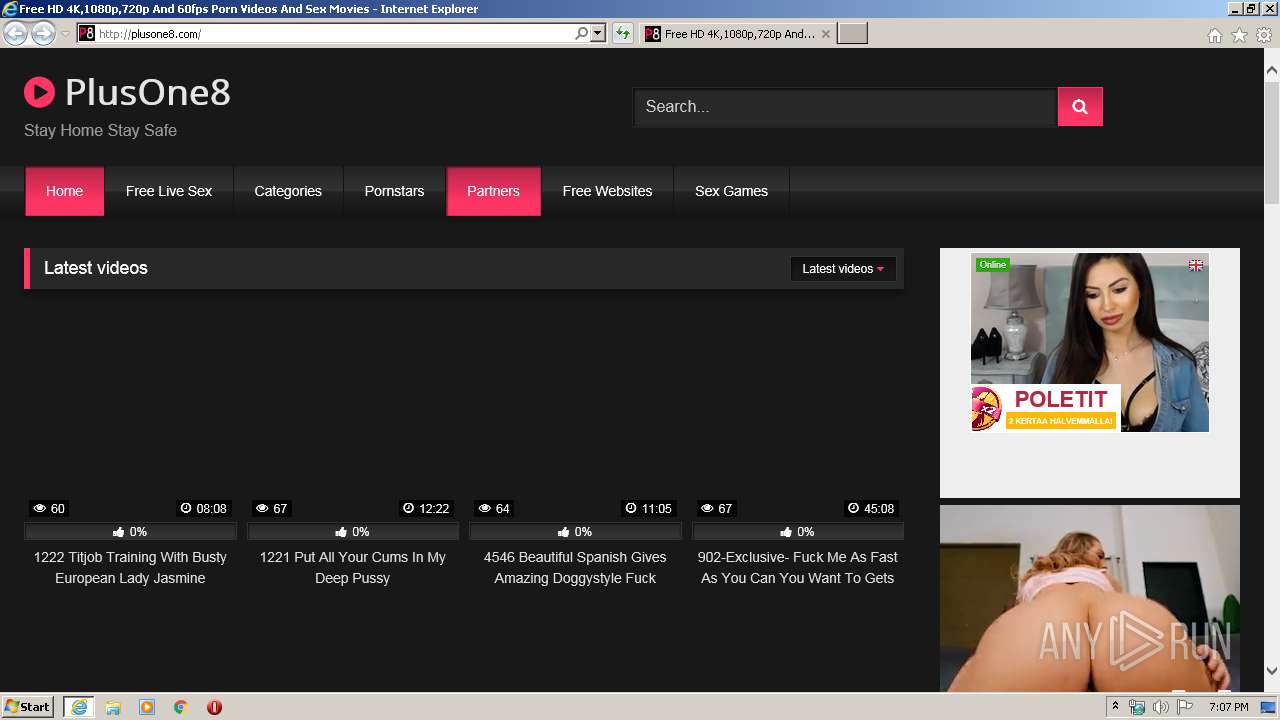The image size is (1280, 720).
Task: Open the media player taskbar icon
Action: click(x=147, y=707)
